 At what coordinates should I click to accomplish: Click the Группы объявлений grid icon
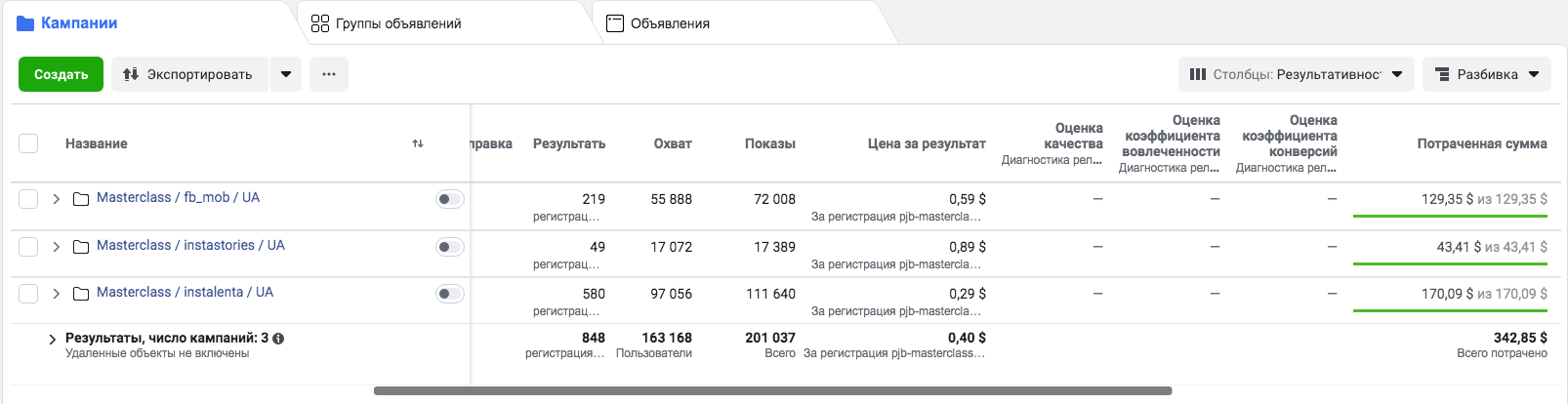pos(320,23)
